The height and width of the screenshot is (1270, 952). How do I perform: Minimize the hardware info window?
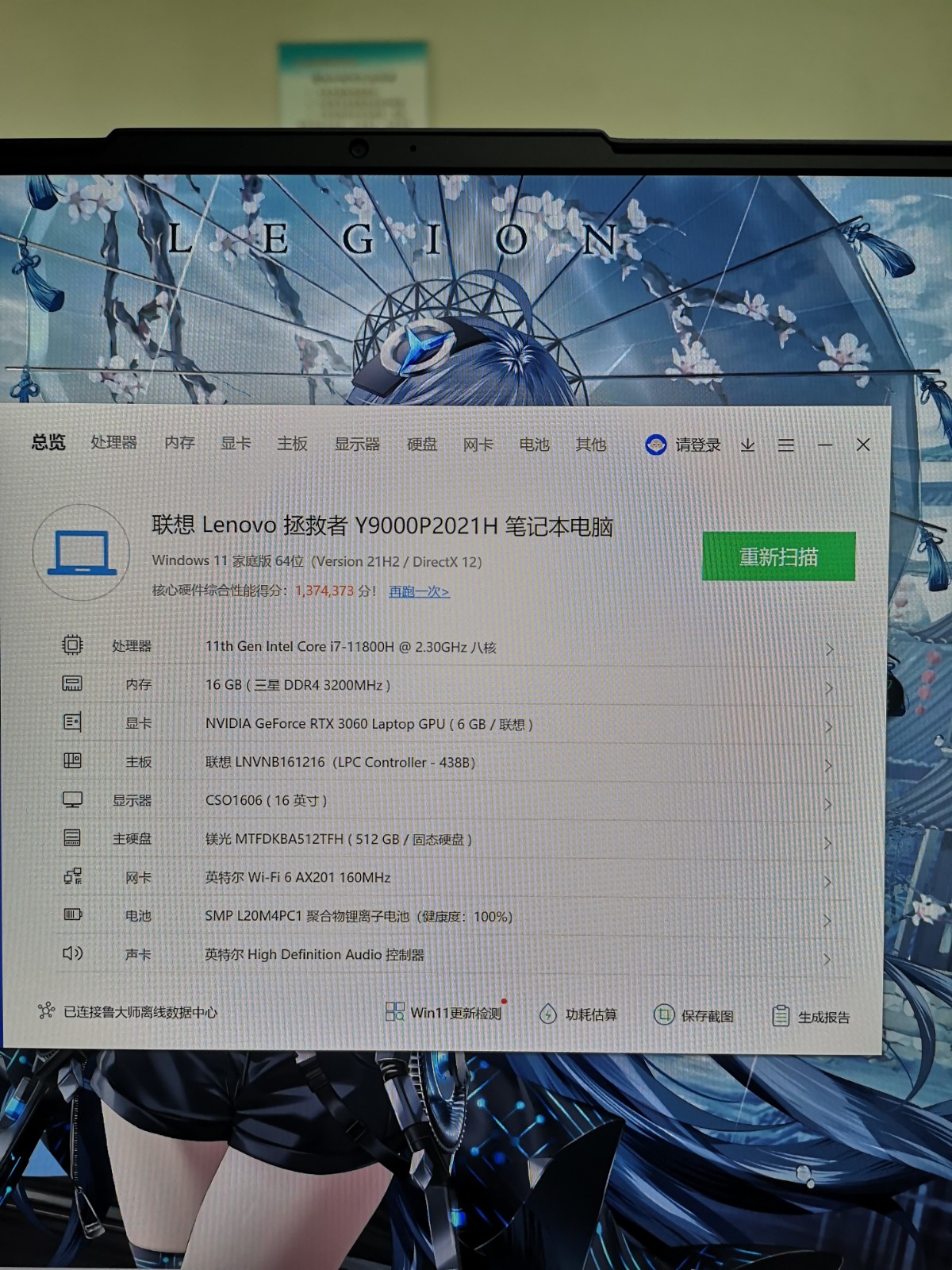tap(825, 445)
